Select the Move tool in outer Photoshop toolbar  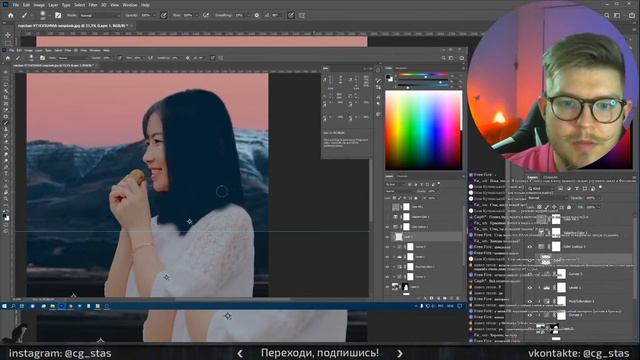click(8, 35)
